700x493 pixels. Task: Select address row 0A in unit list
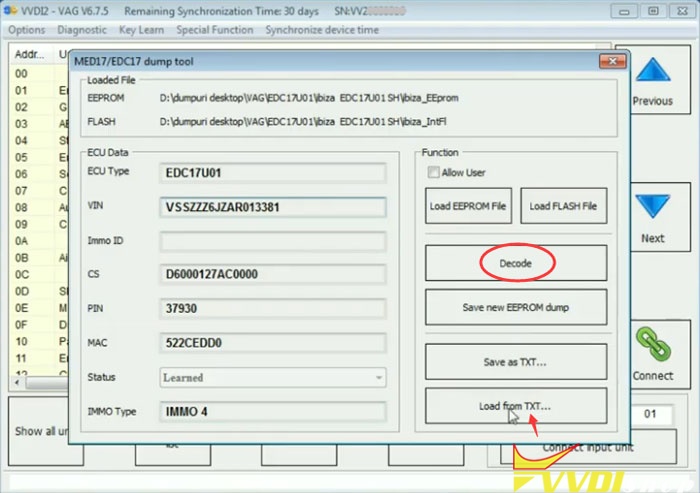click(39, 241)
